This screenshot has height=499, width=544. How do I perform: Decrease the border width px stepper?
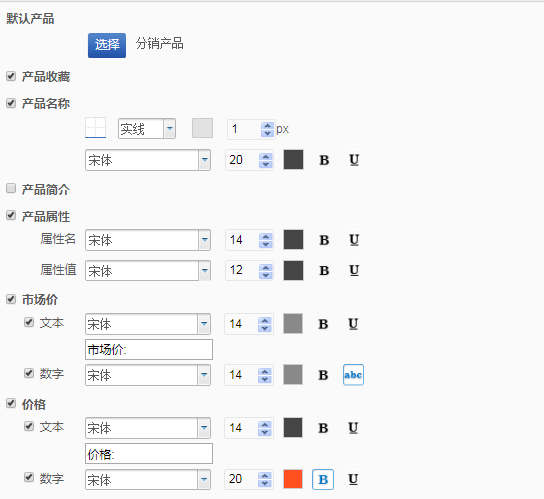pos(267,133)
